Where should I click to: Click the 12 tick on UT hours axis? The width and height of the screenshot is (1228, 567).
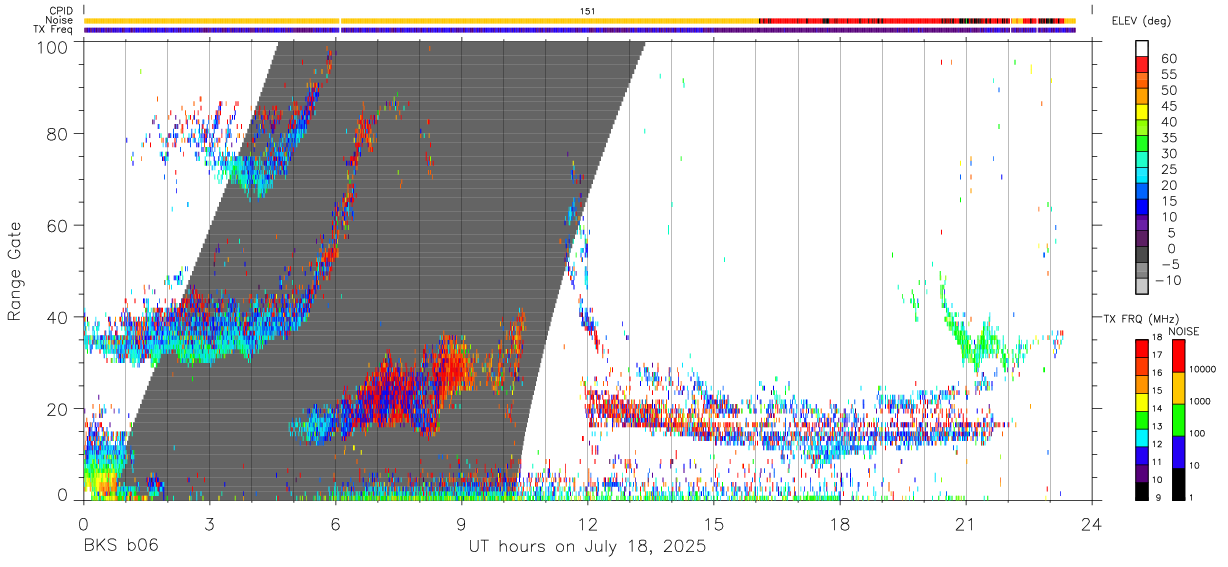[x=587, y=523]
